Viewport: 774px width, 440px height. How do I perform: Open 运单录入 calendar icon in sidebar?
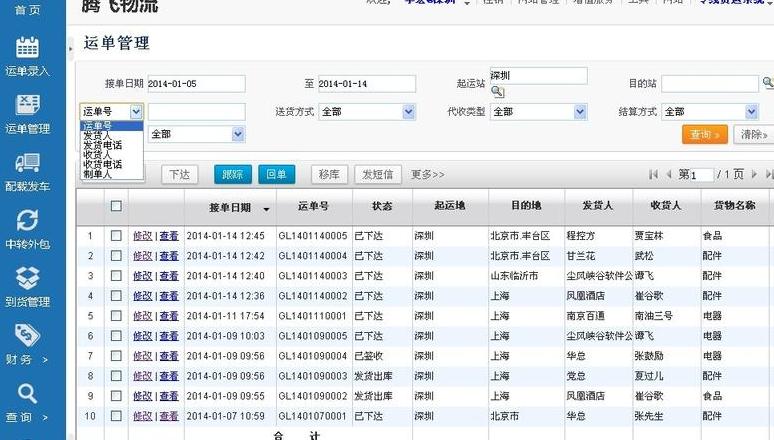pos(27,48)
